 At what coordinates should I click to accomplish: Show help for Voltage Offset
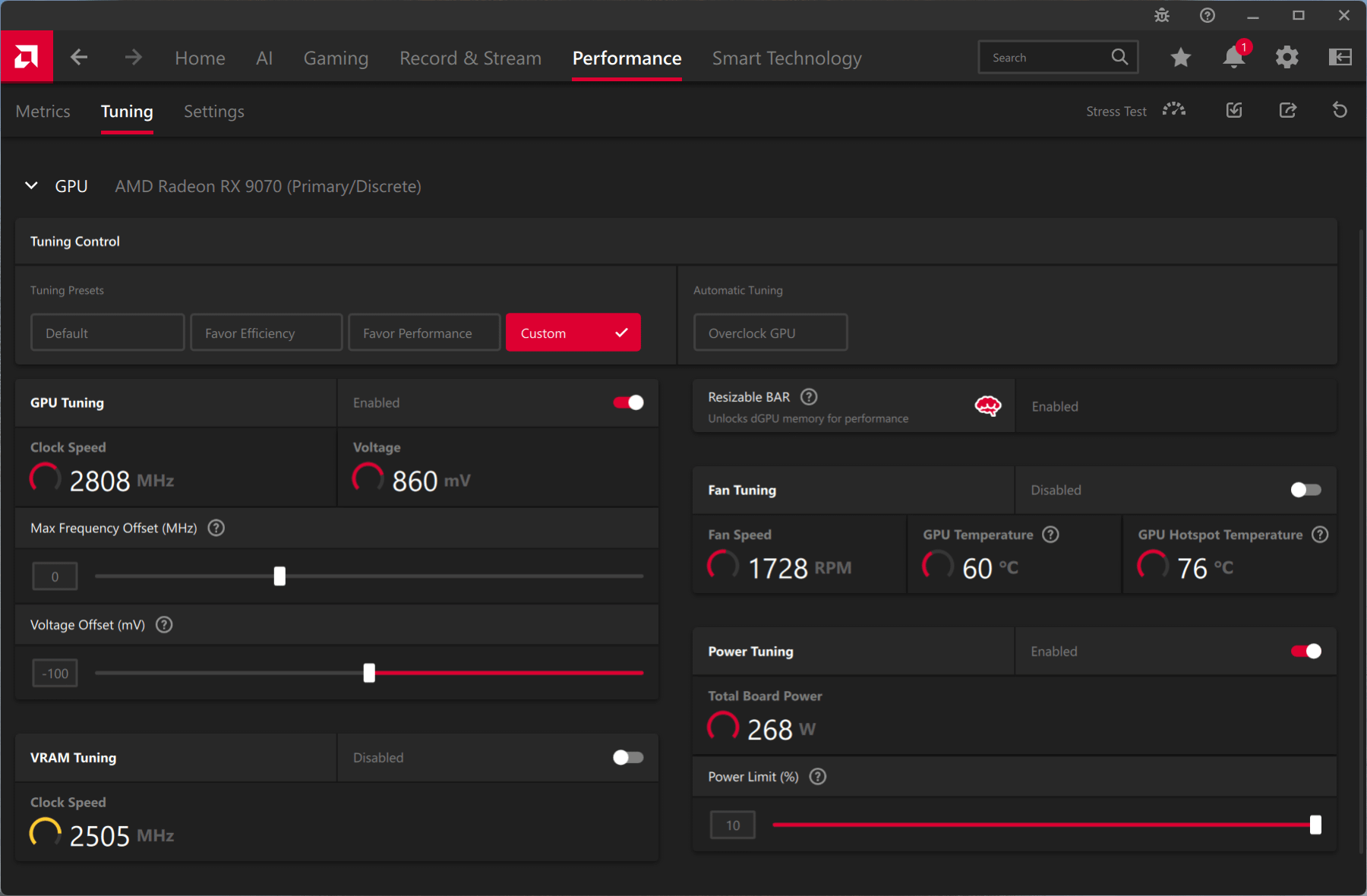click(164, 624)
